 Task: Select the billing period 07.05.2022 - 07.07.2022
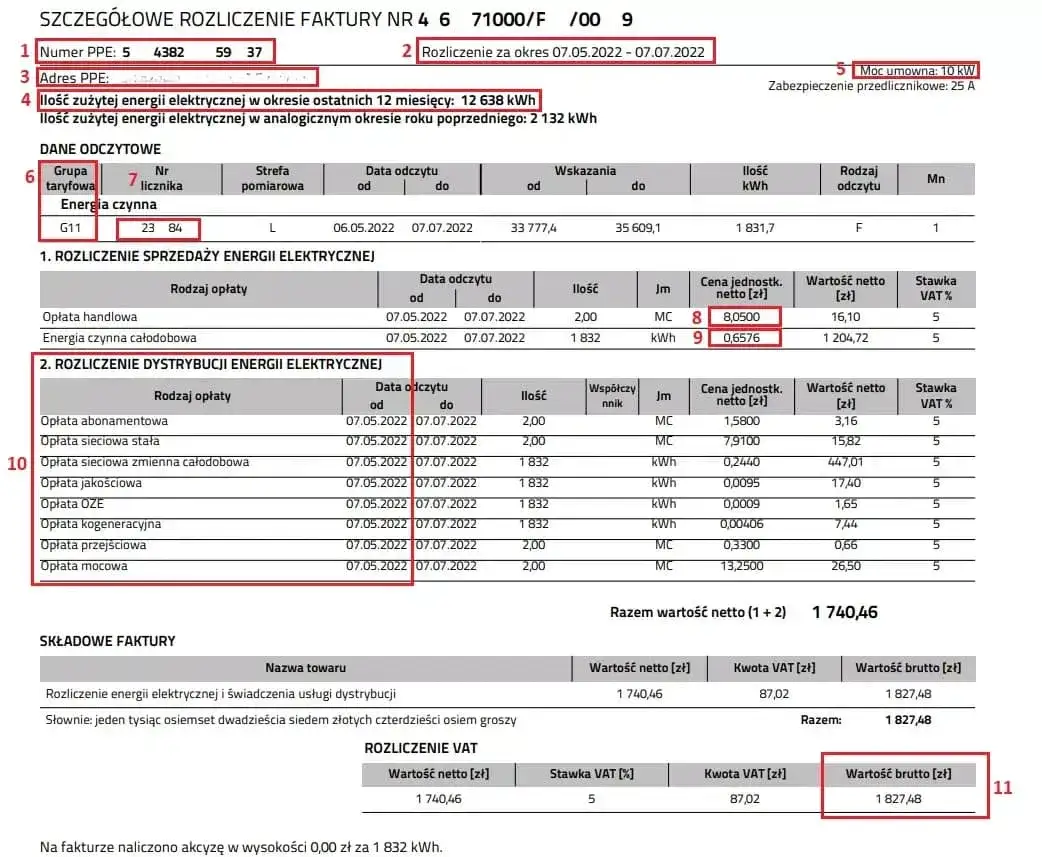click(x=565, y=52)
